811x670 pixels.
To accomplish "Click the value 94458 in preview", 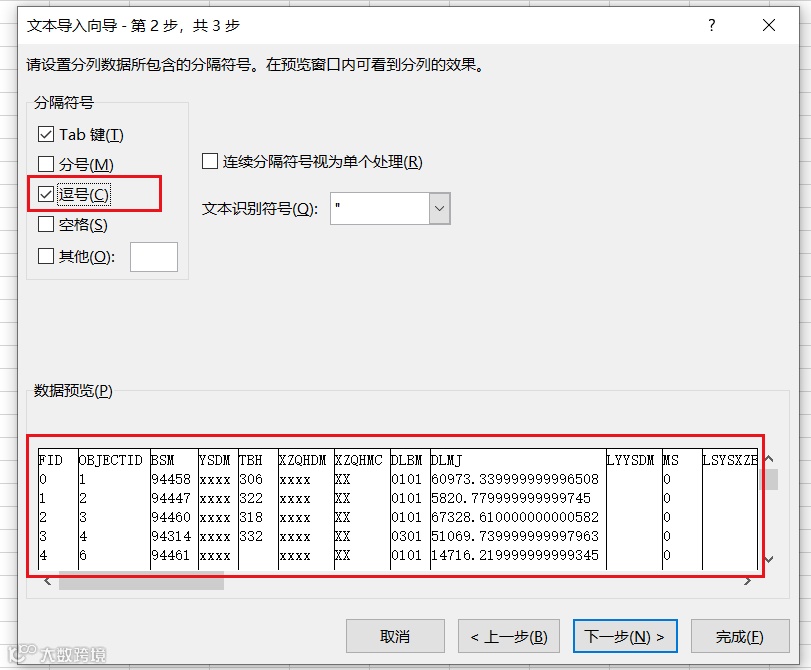I will pos(171,479).
